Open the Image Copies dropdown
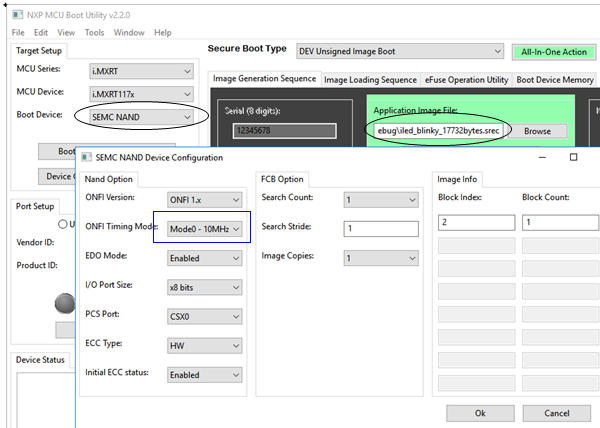The height and width of the screenshot is (428, 600). click(x=381, y=258)
